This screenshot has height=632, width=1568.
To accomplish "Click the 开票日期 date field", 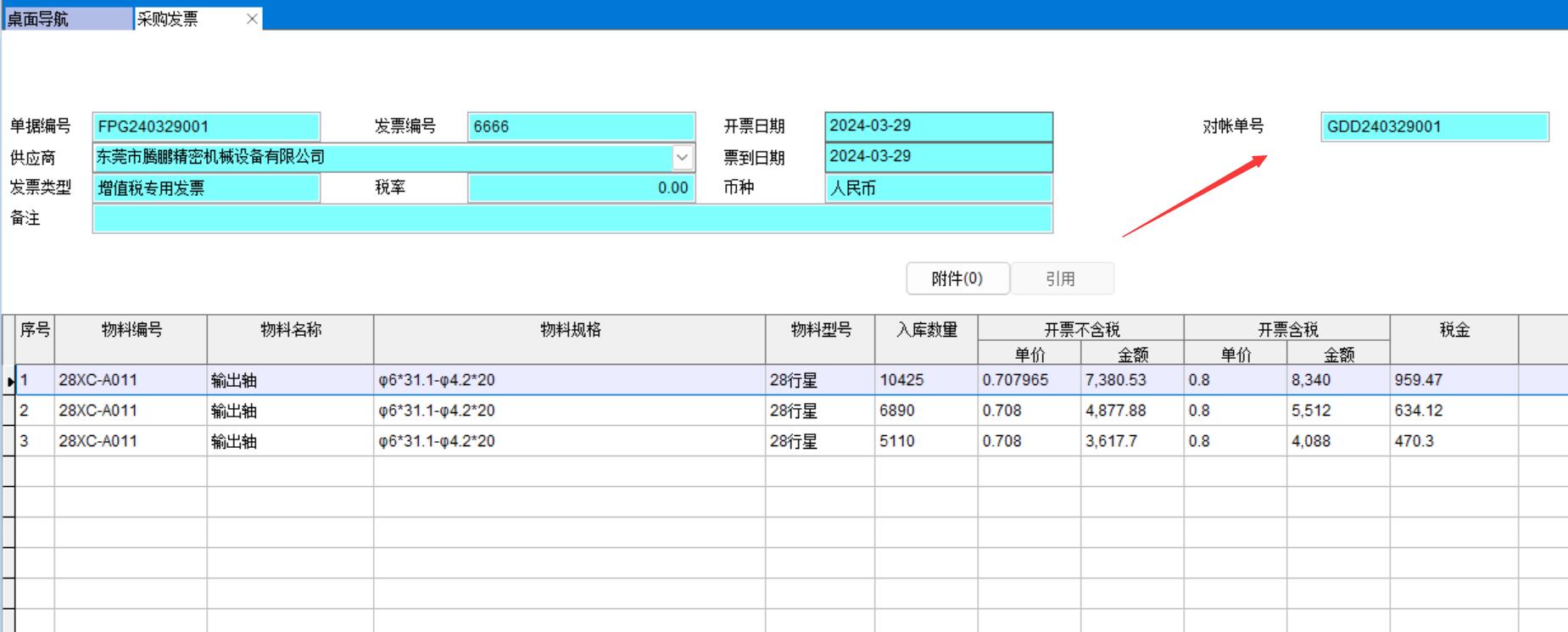I will pos(938,126).
